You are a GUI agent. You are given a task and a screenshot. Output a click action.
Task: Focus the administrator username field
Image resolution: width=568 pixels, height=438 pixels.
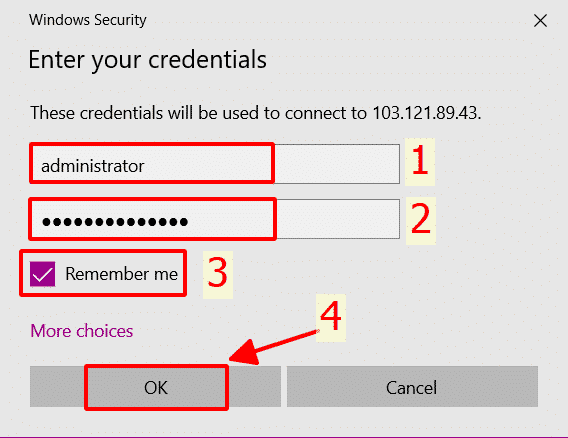click(215, 164)
